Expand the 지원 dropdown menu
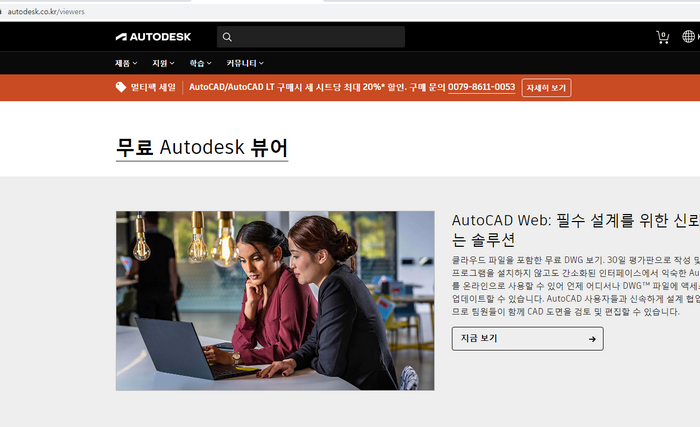Screen dimensions: 700x427 (163, 63)
